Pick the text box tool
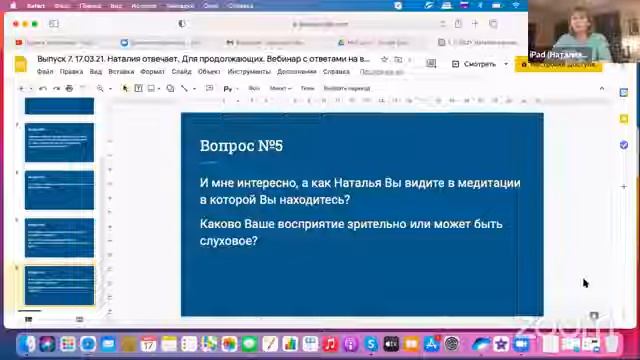This screenshot has width=640, height=360. tap(138, 88)
